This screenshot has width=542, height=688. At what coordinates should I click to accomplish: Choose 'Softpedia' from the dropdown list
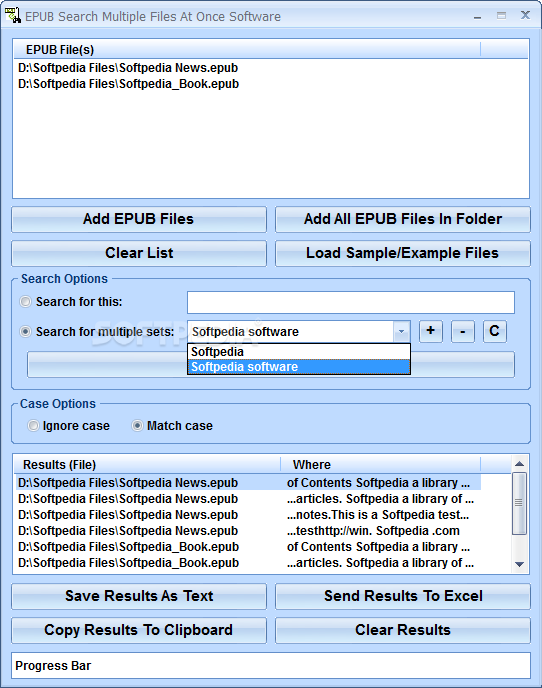(x=299, y=352)
